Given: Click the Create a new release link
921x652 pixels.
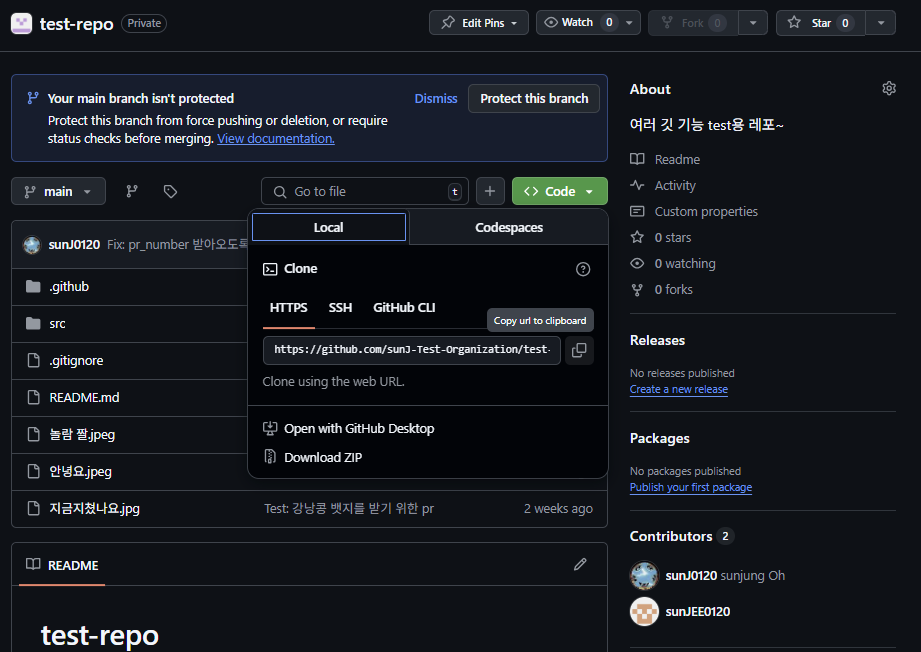Looking at the screenshot, I should pos(678,389).
